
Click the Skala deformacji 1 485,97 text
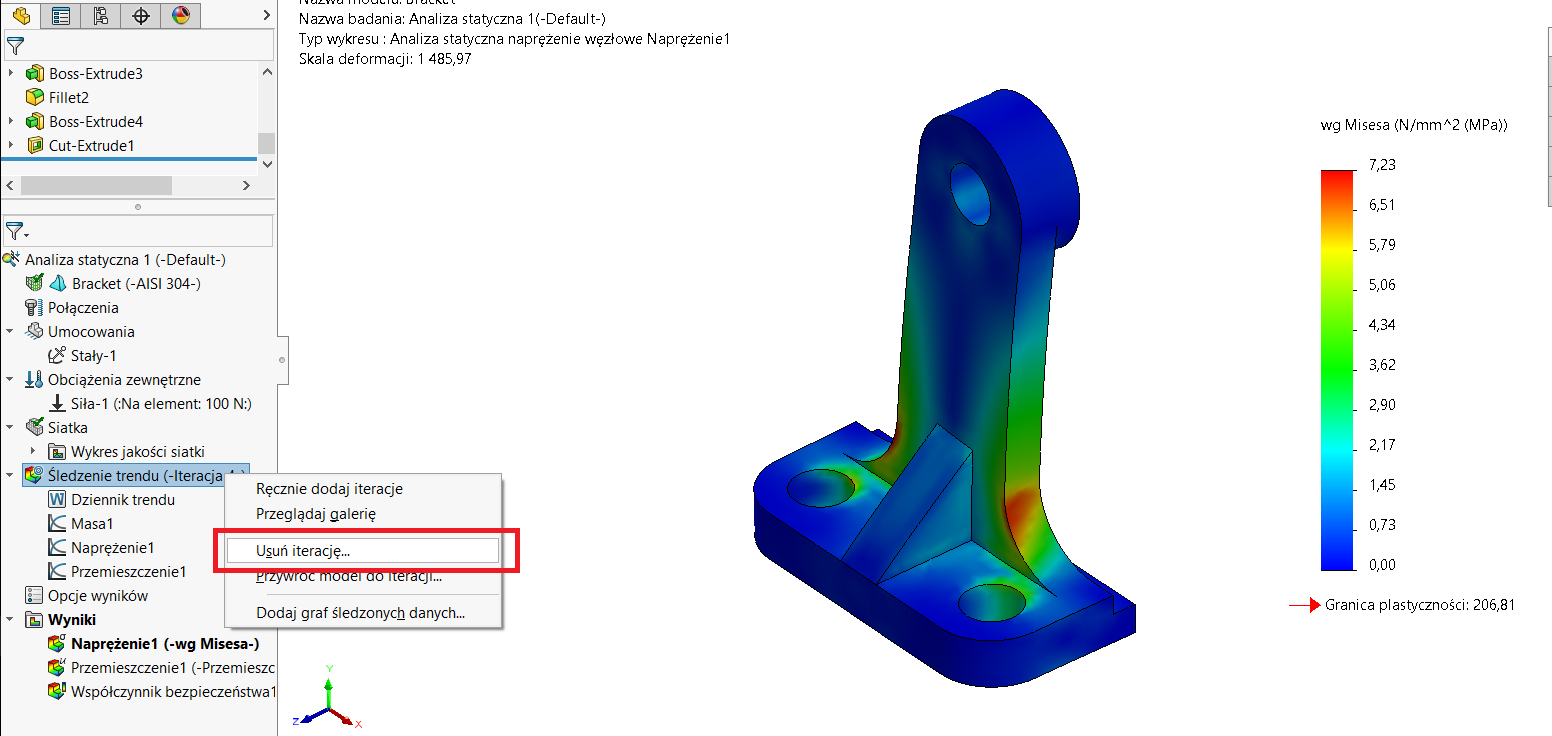point(385,59)
